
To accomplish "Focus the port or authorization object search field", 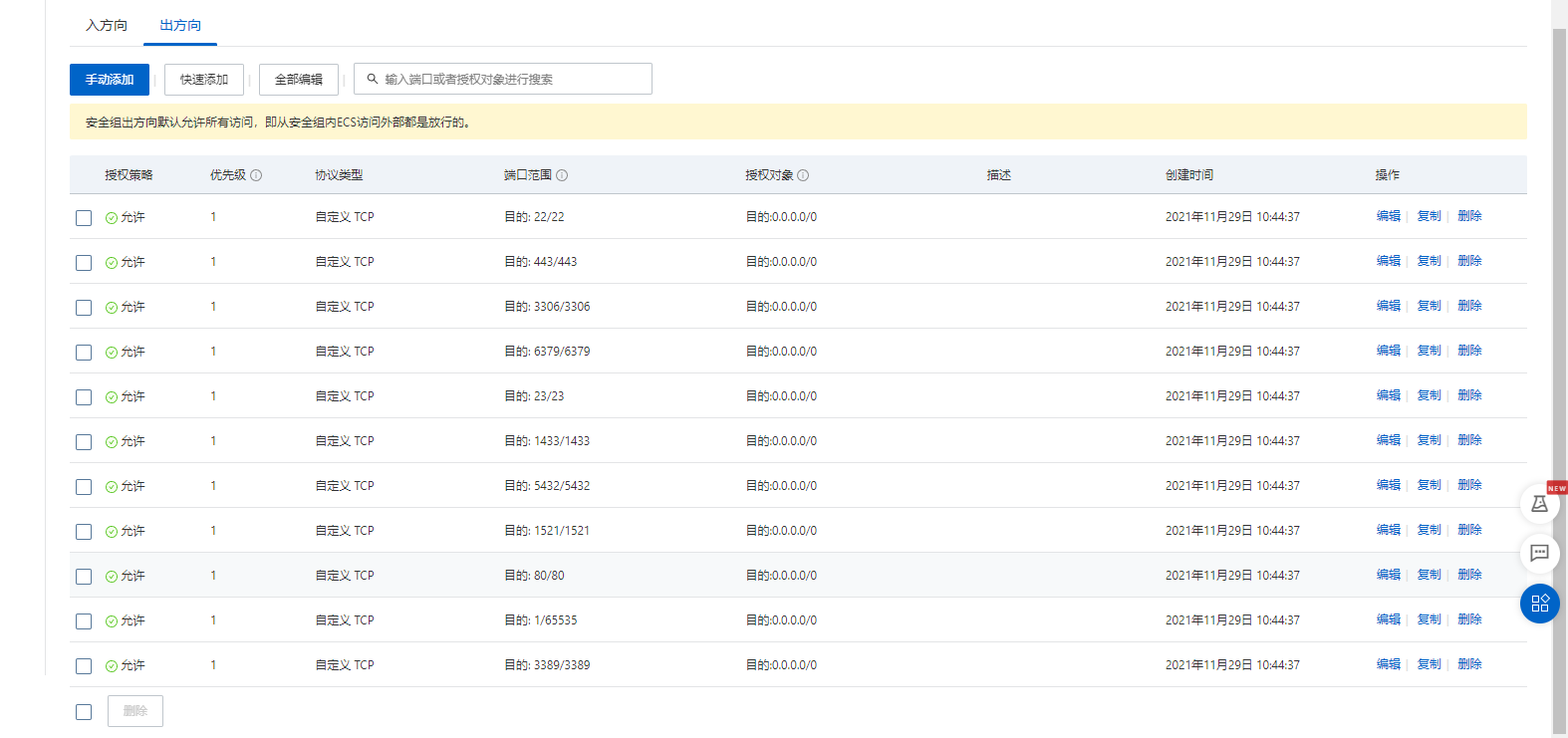I will 503,79.
